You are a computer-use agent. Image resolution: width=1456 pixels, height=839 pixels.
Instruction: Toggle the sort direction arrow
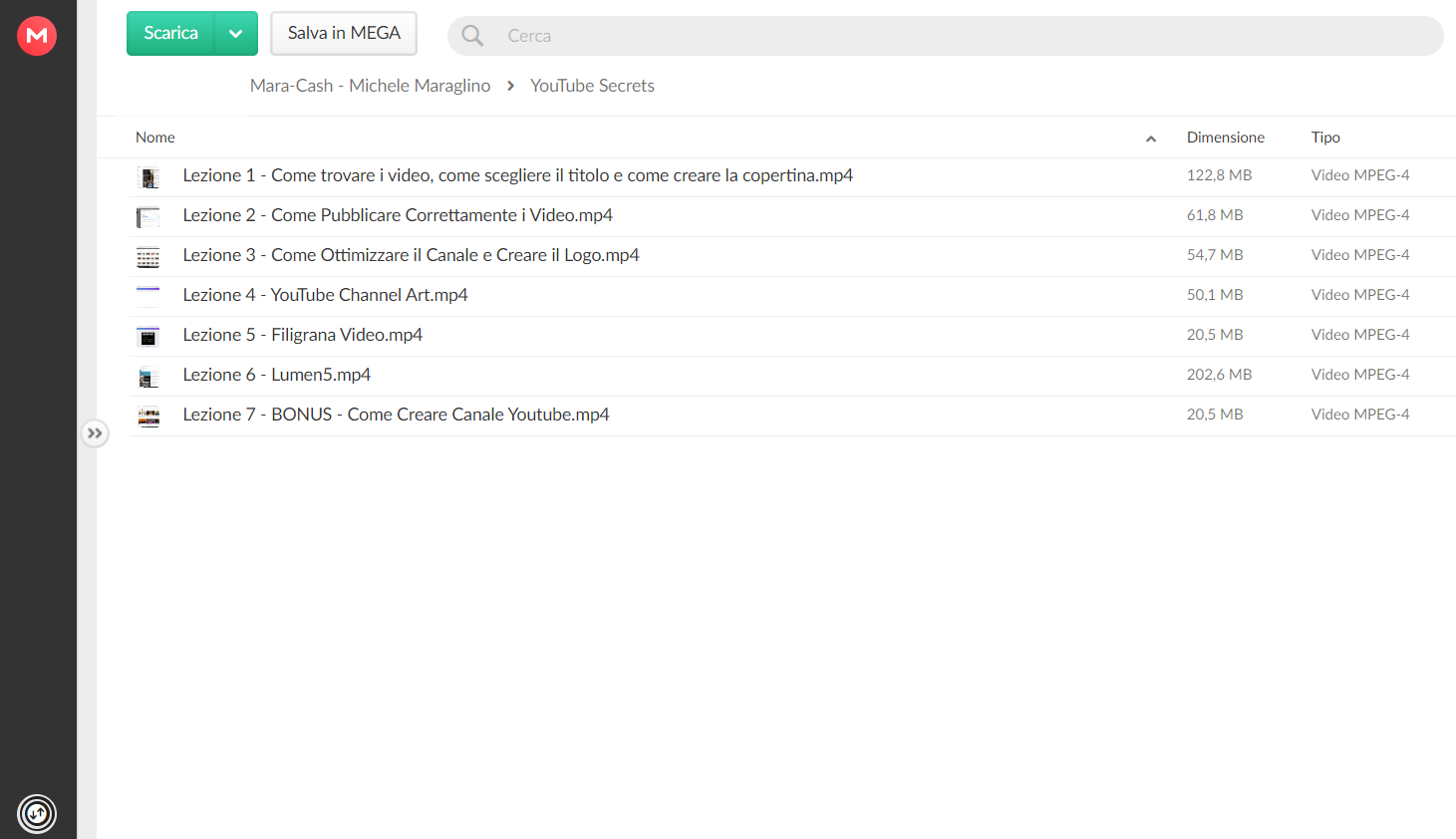point(1151,139)
